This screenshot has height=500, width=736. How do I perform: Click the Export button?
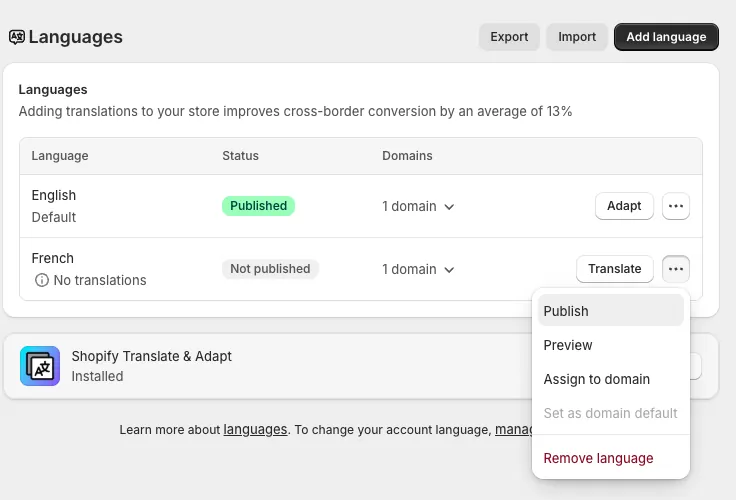[x=509, y=37]
